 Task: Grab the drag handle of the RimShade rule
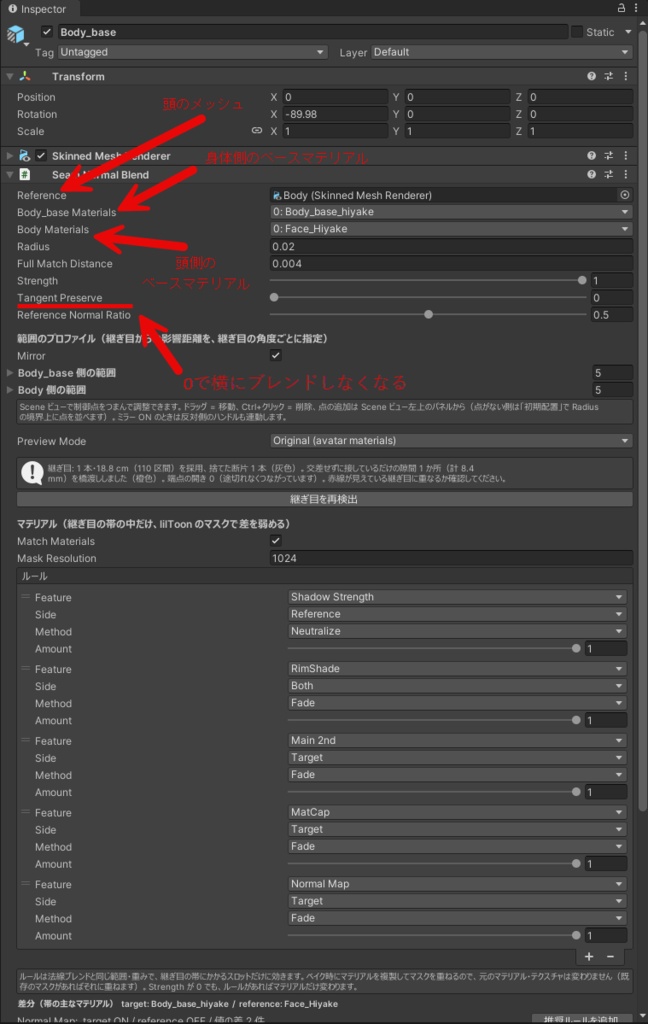pos(25,669)
